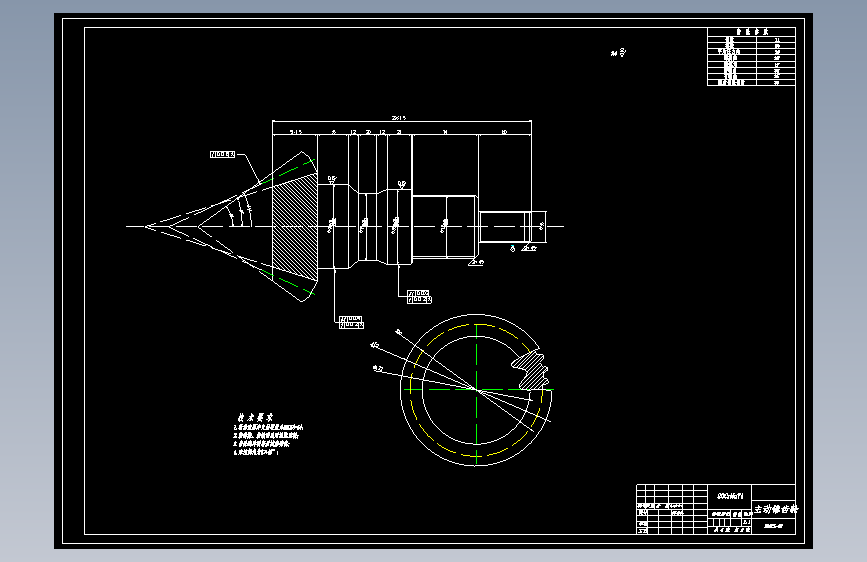867x562 pixels.
Task: Click the last line of the technical requirements
Action: click(x=256, y=452)
